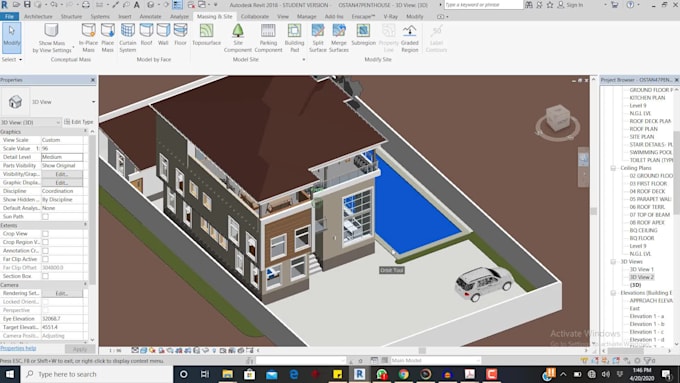
Task: Click Sign In in the title bar
Action: tap(570, 5)
